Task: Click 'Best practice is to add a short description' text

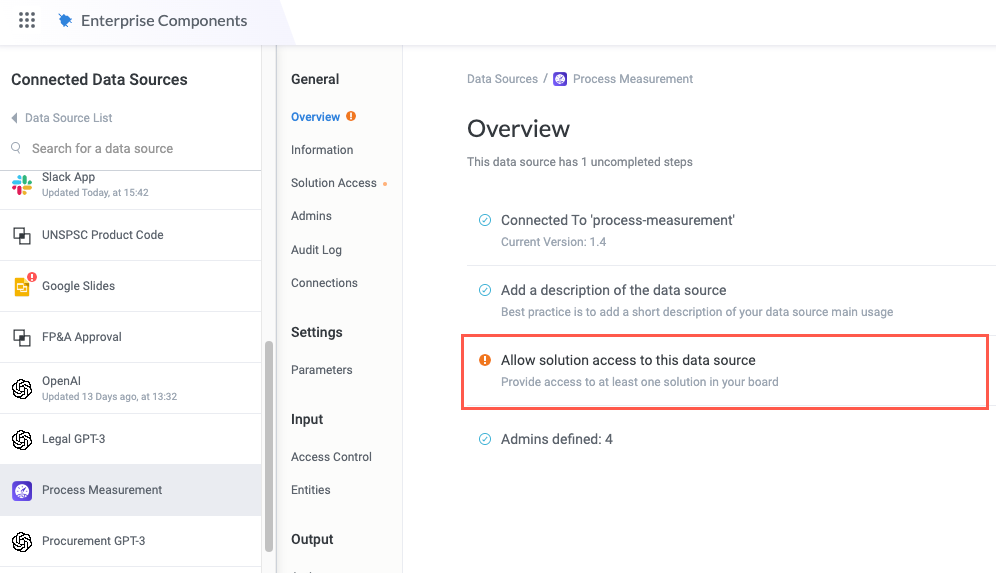Action: click(x=697, y=312)
